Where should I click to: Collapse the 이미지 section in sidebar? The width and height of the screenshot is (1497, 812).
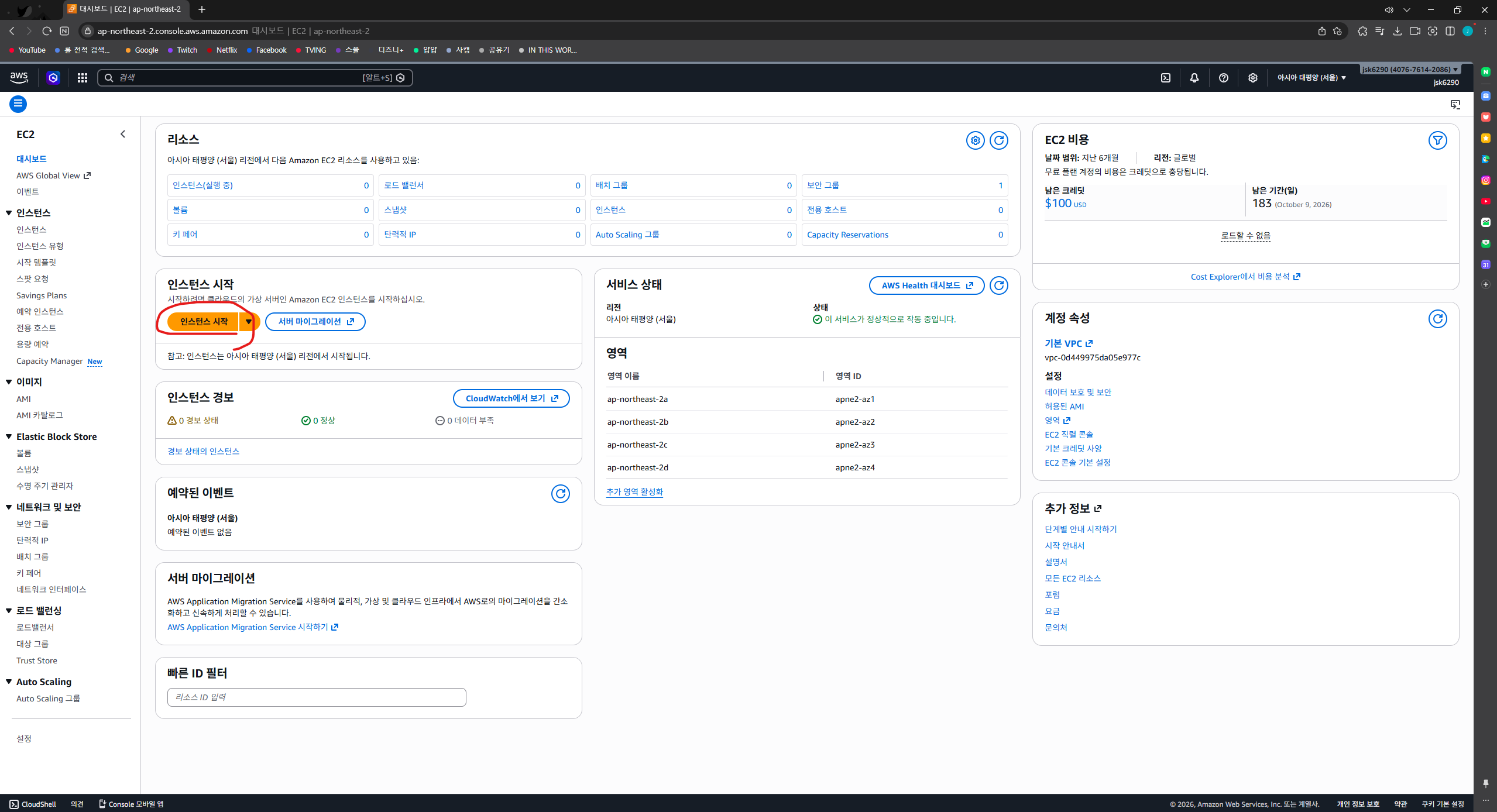pyautogui.click(x=9, y=382)
